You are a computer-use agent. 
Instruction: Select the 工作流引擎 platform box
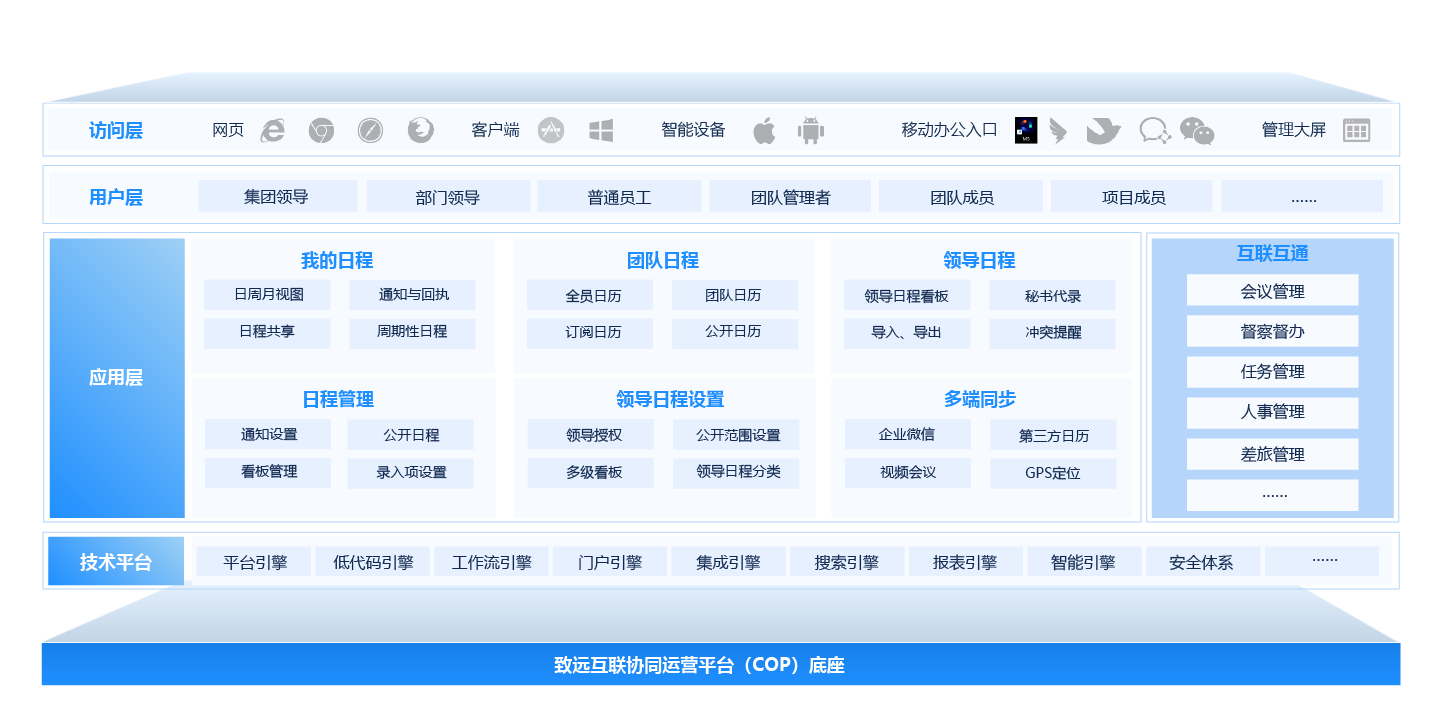491,562
